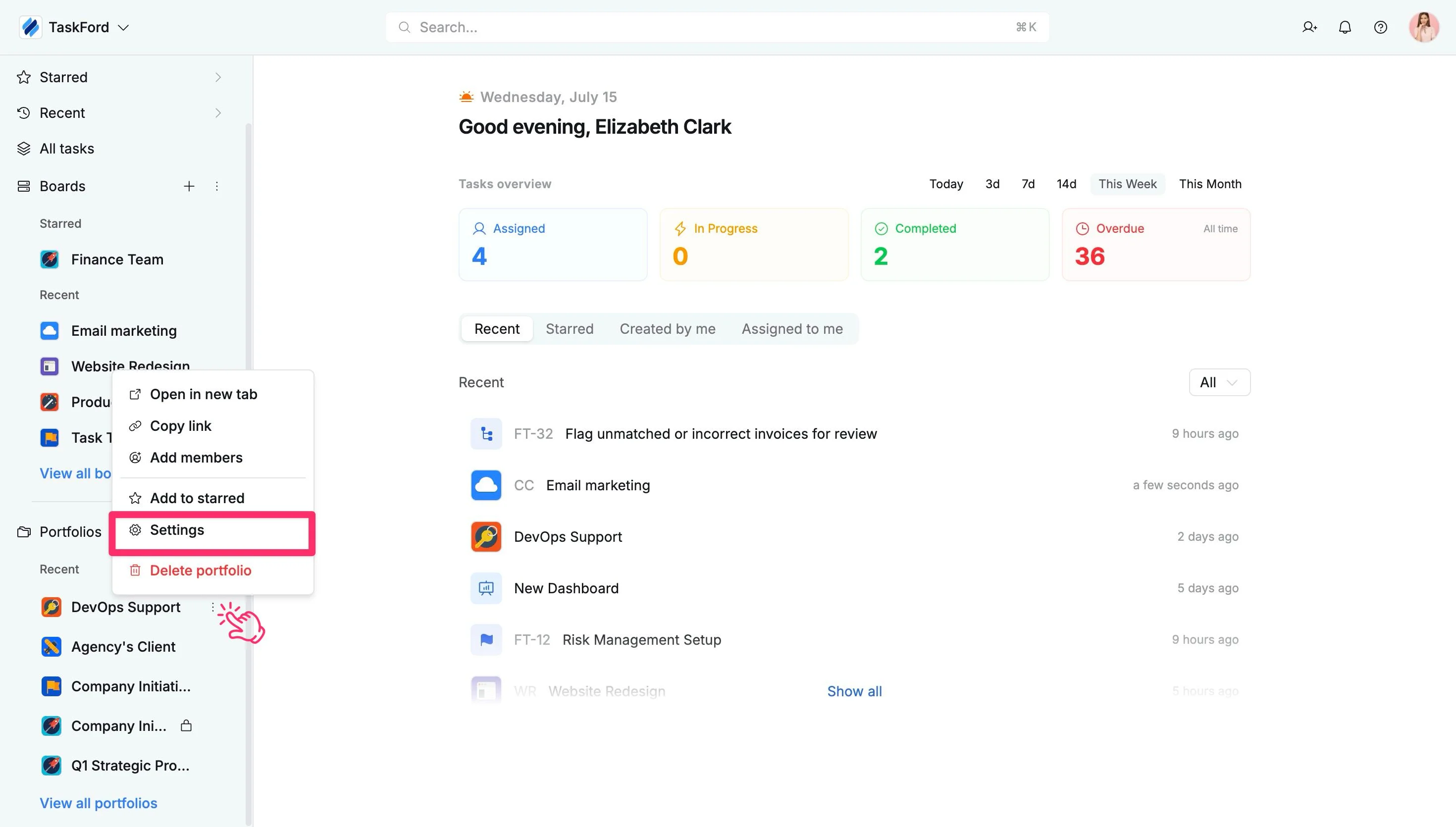The width and height of the screenshot is (1456, 827).
Task: Click the All tasks layers icon
Action: click(24, 149)
